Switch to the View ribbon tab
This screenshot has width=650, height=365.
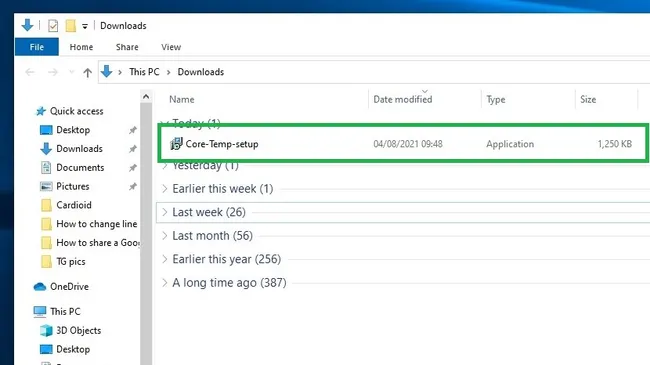click(171, 47)
